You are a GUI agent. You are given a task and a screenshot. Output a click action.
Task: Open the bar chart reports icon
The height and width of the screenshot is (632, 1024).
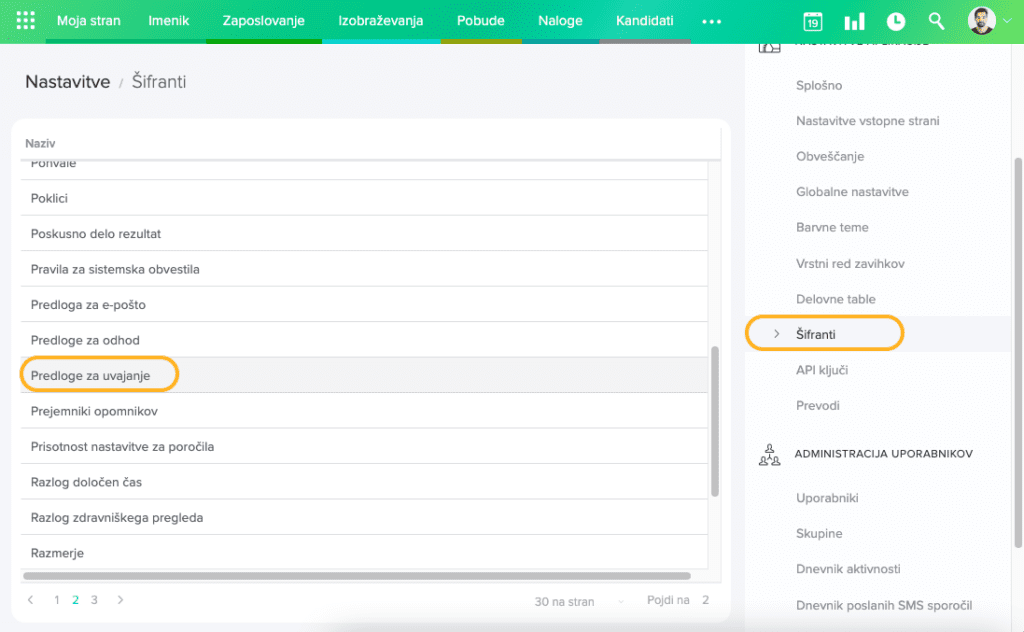point(854,22)
